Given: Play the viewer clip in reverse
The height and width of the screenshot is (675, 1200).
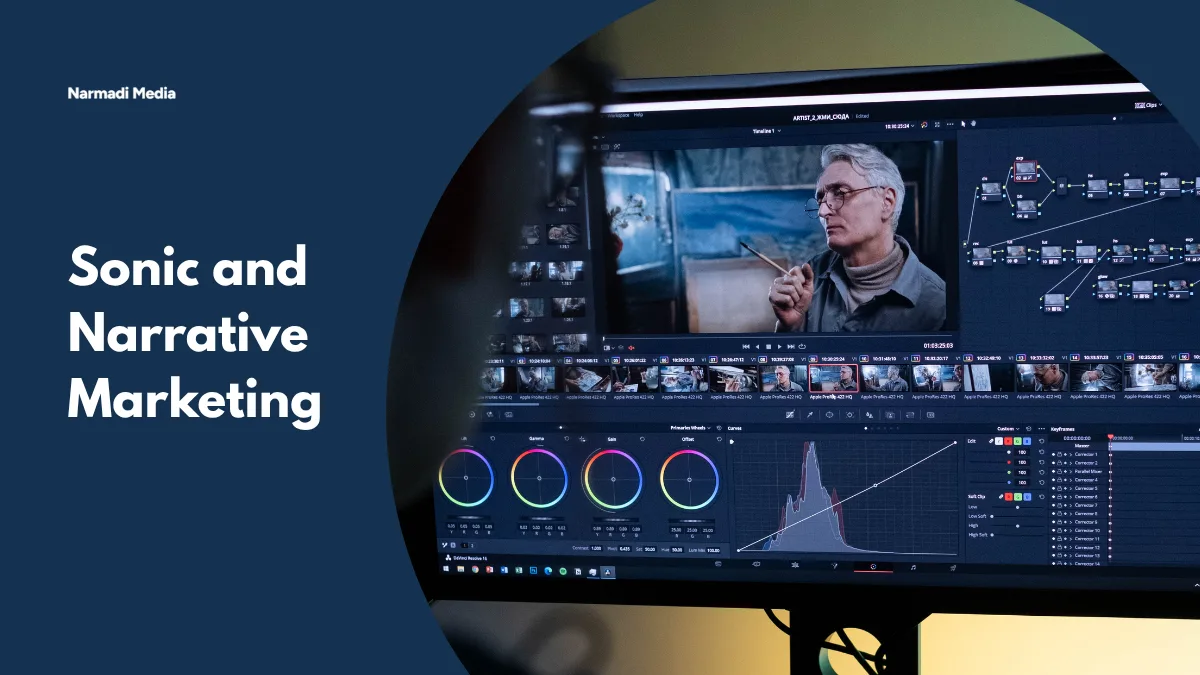Looking at the screenshot, I should [x=757, y=346].
